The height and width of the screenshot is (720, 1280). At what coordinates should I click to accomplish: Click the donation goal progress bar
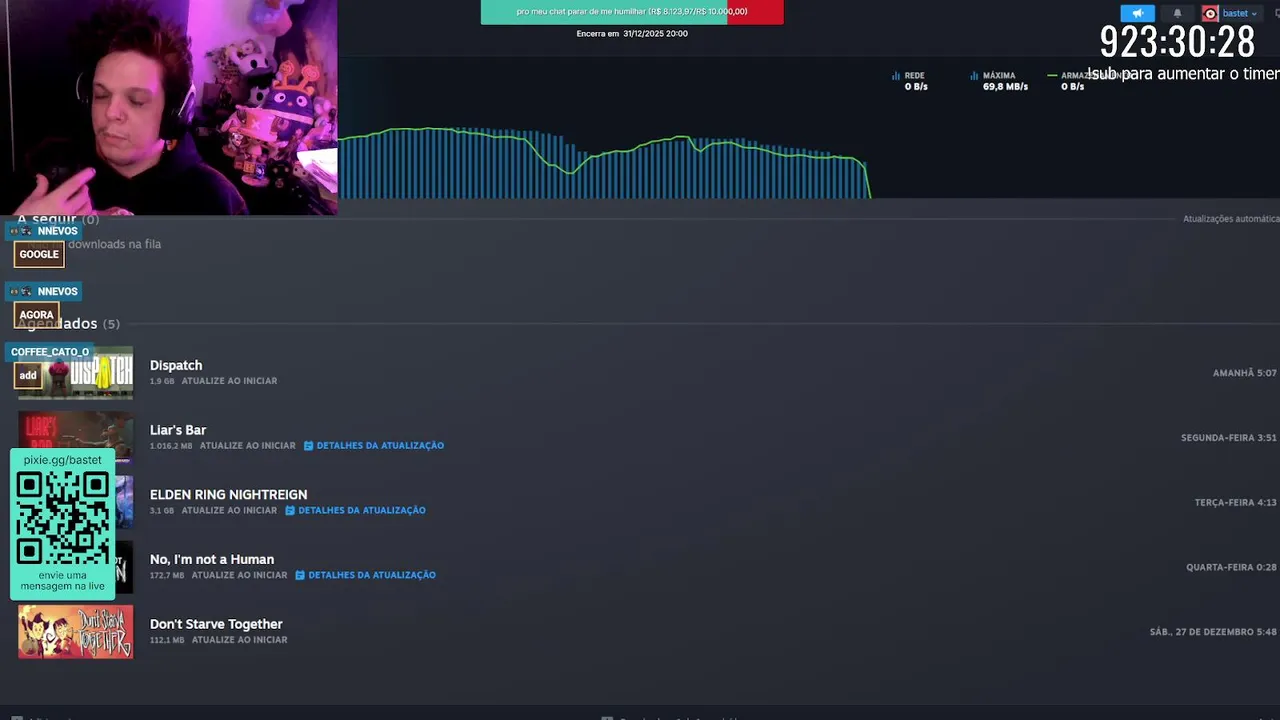tap(632, 12)
